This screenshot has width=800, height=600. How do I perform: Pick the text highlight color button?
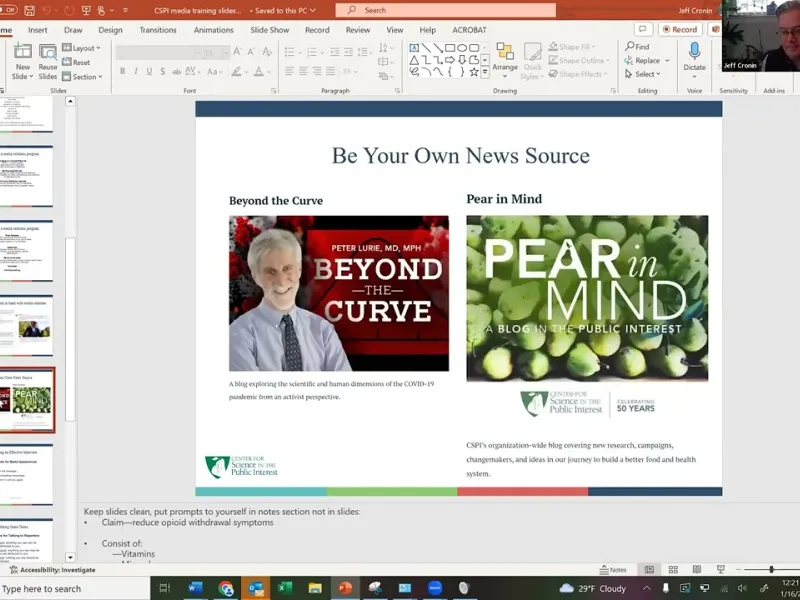[x=236, y=71]
